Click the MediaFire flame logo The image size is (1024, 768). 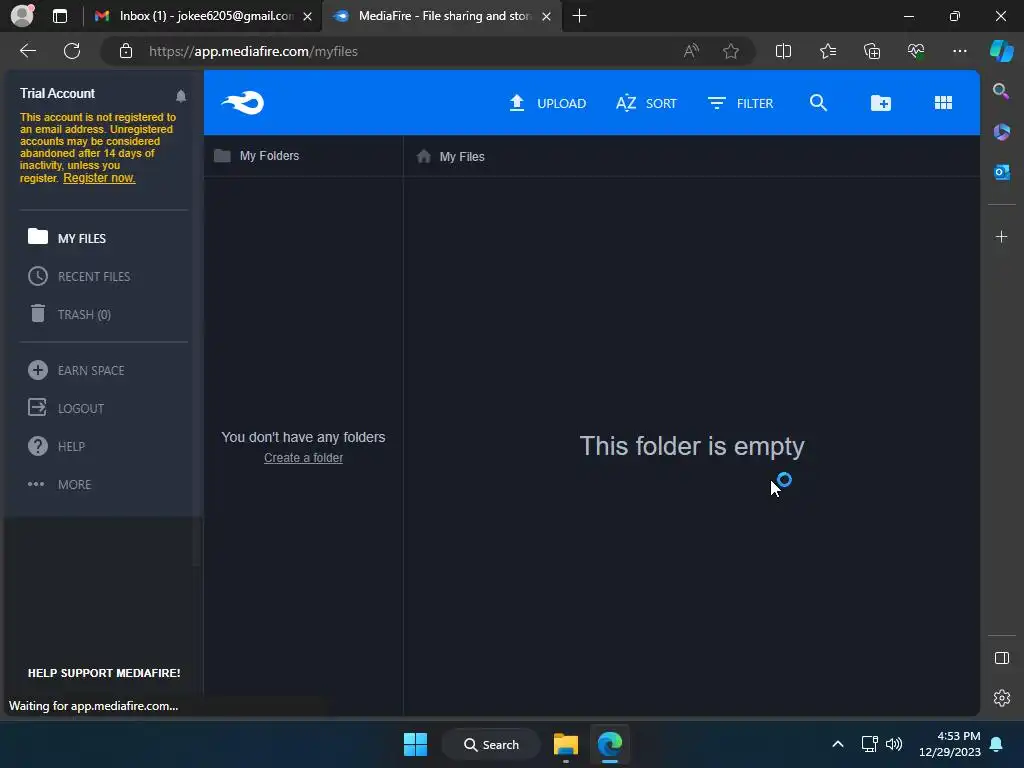tap(242, 103)
